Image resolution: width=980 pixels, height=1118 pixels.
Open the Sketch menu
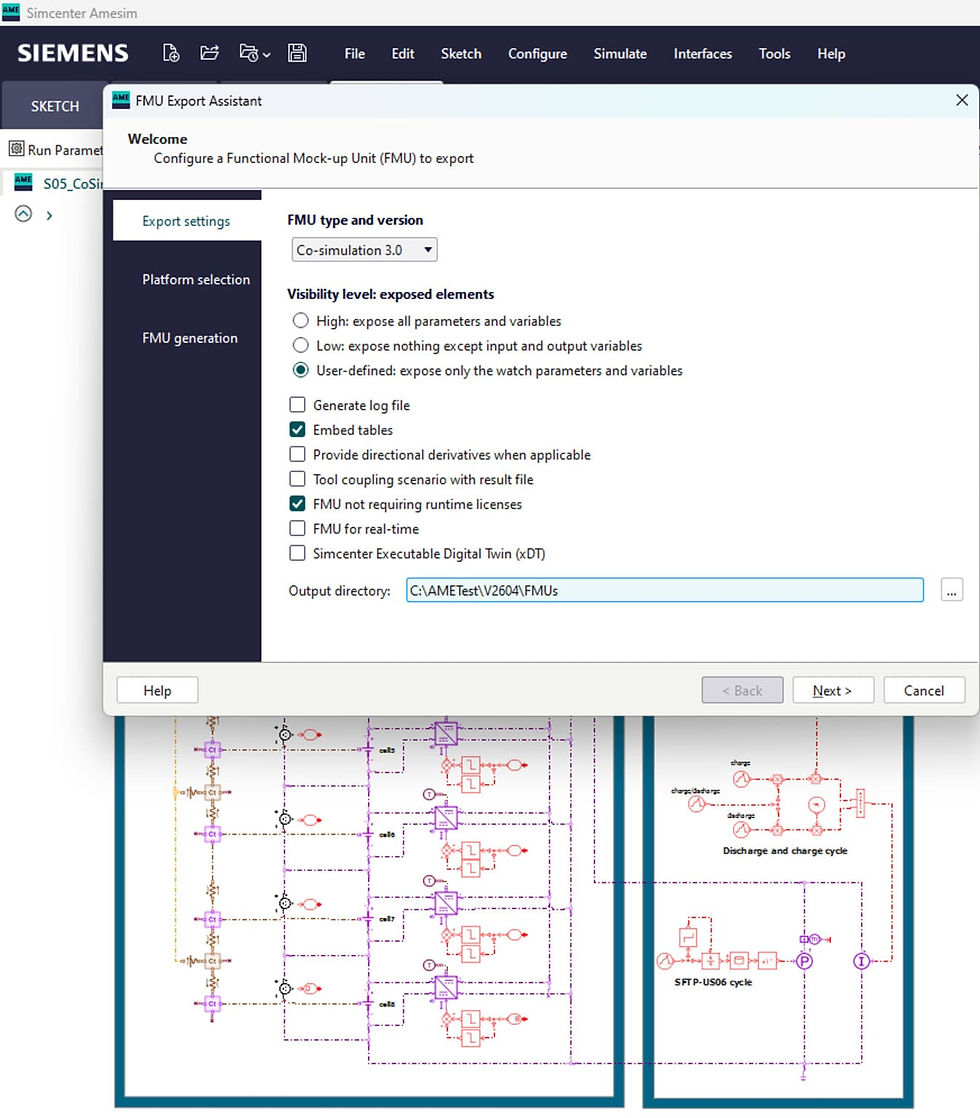(x=461, y=53)
